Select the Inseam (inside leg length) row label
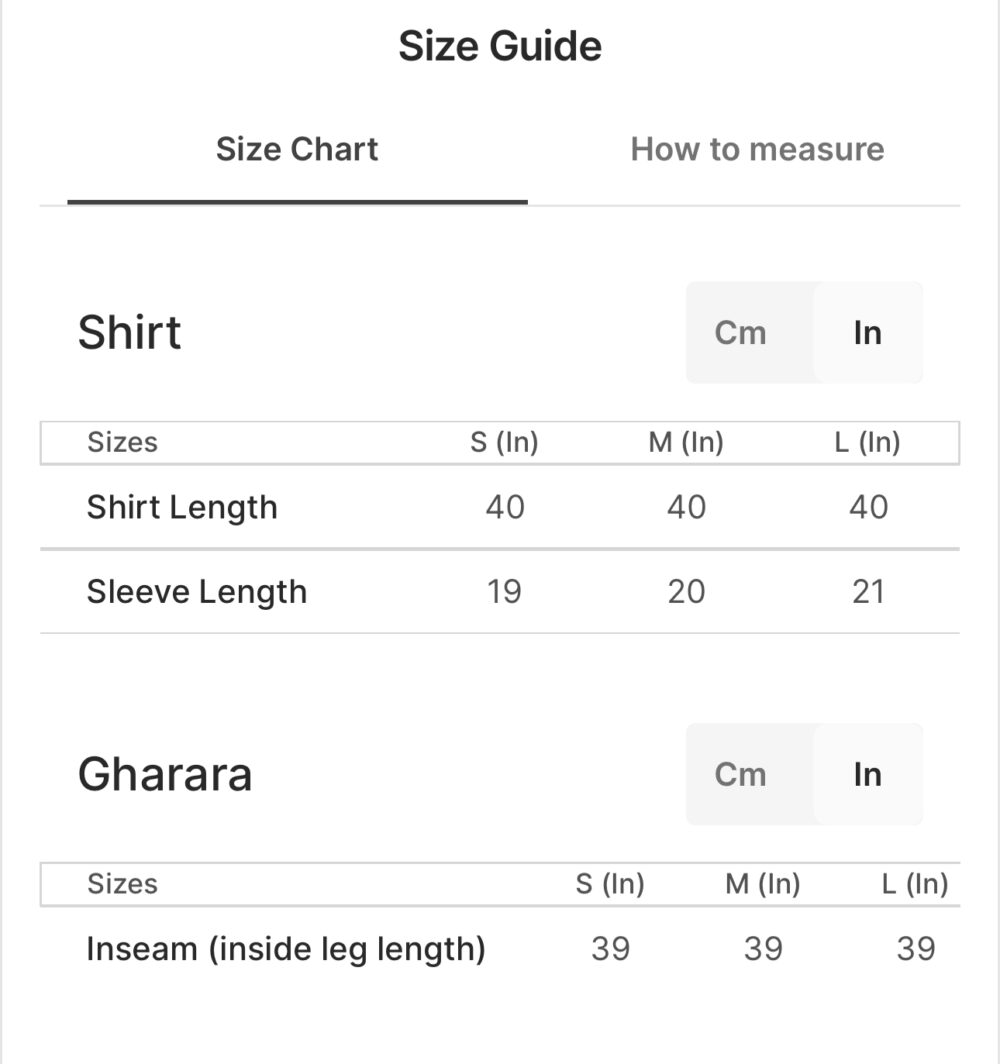Viewport: 1000px width, 1064px height. click(286, 948)
